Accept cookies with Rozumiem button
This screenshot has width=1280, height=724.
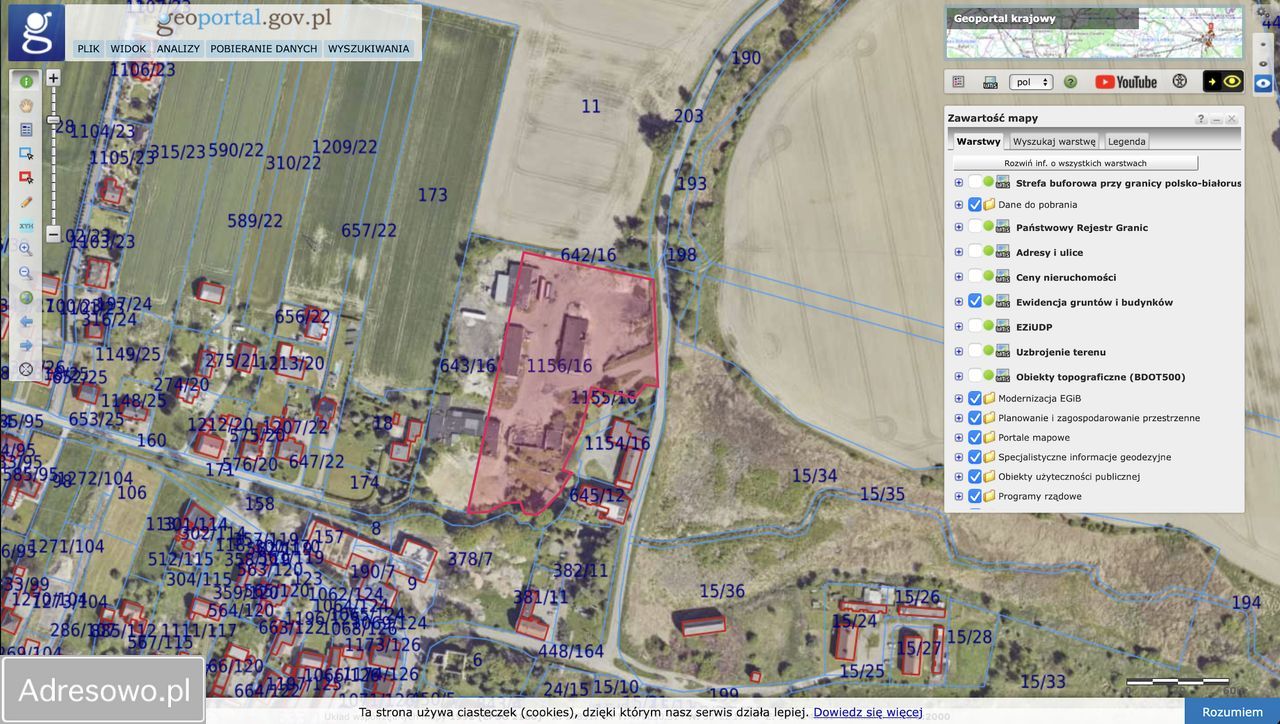click(x=1232, y=711)
